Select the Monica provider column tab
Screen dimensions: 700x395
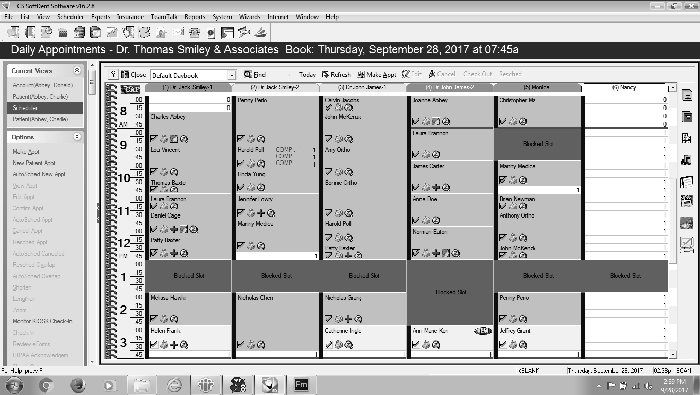click(x=538, y=87)
